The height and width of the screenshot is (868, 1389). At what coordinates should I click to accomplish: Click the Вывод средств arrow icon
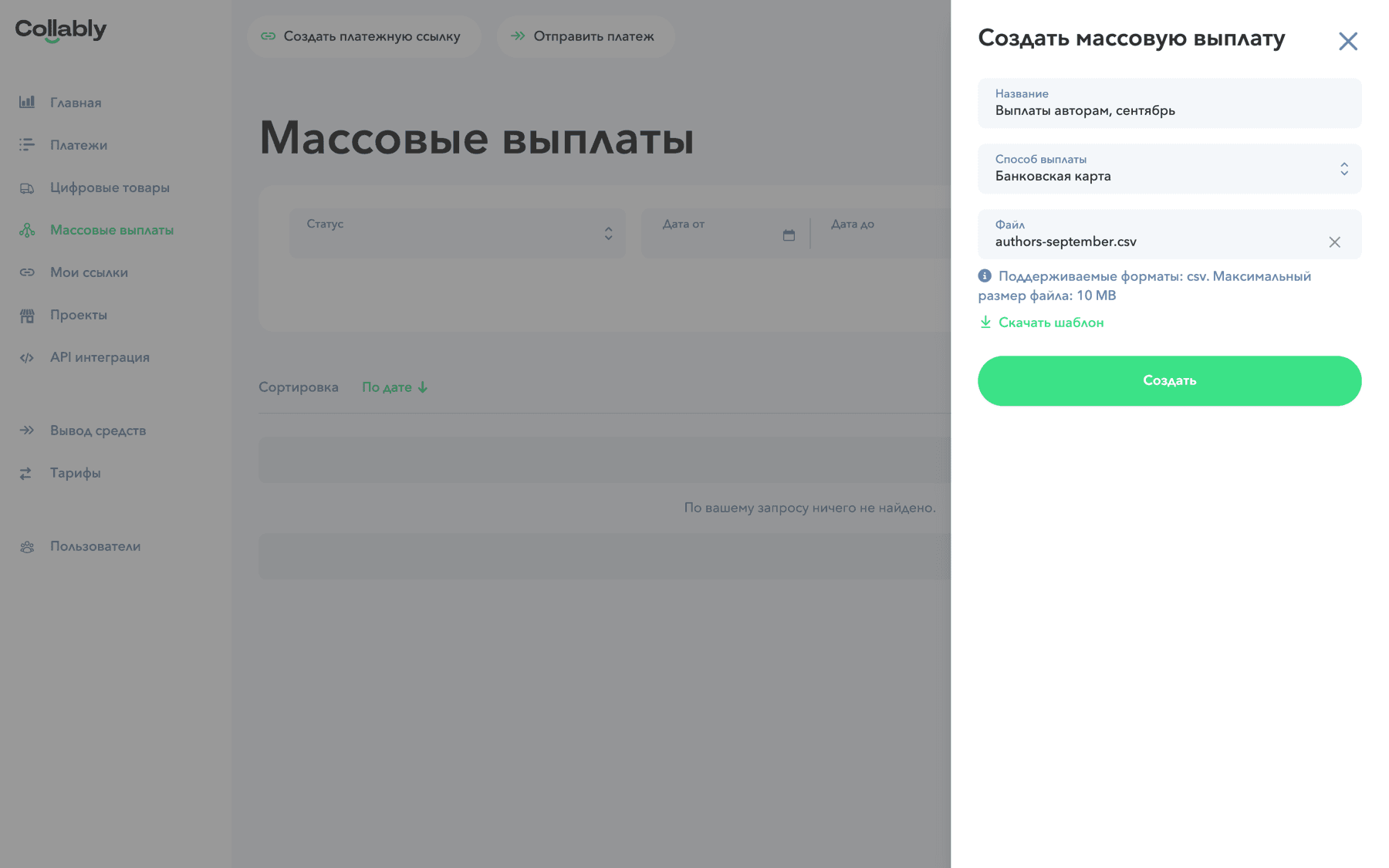[27, 431]
